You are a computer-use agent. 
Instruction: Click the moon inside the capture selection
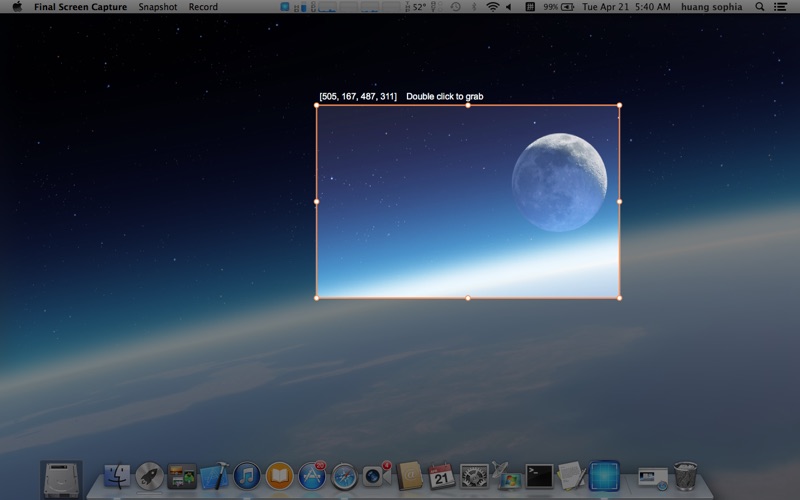point(559,182)
